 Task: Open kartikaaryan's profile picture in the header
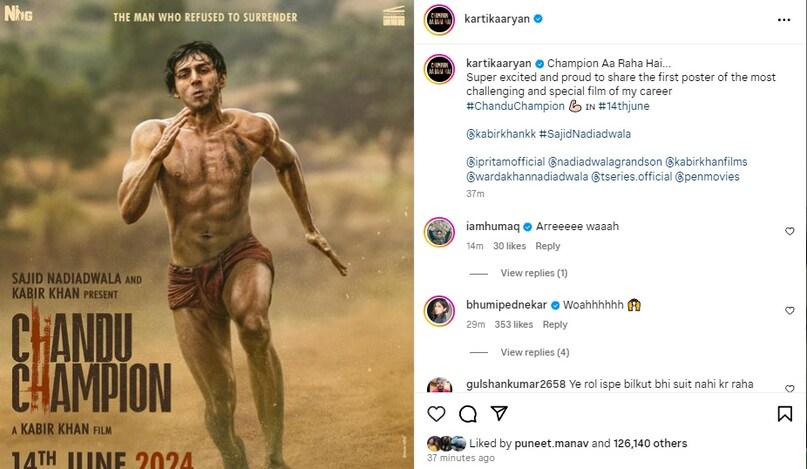click(439, 19)
